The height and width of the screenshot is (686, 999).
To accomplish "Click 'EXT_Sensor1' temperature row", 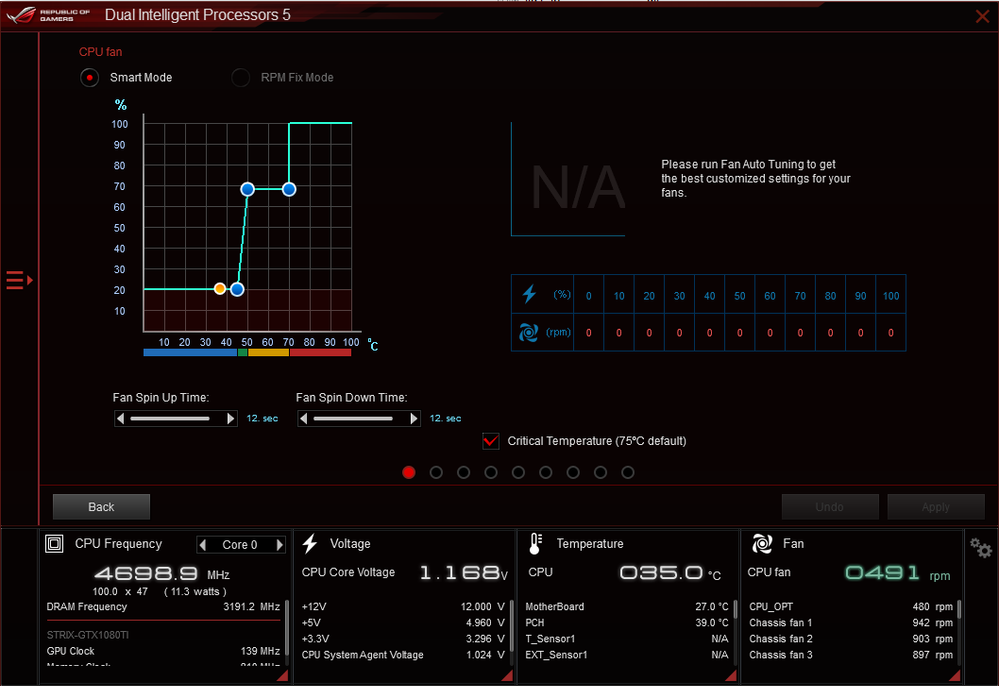I will pos(627,655).
